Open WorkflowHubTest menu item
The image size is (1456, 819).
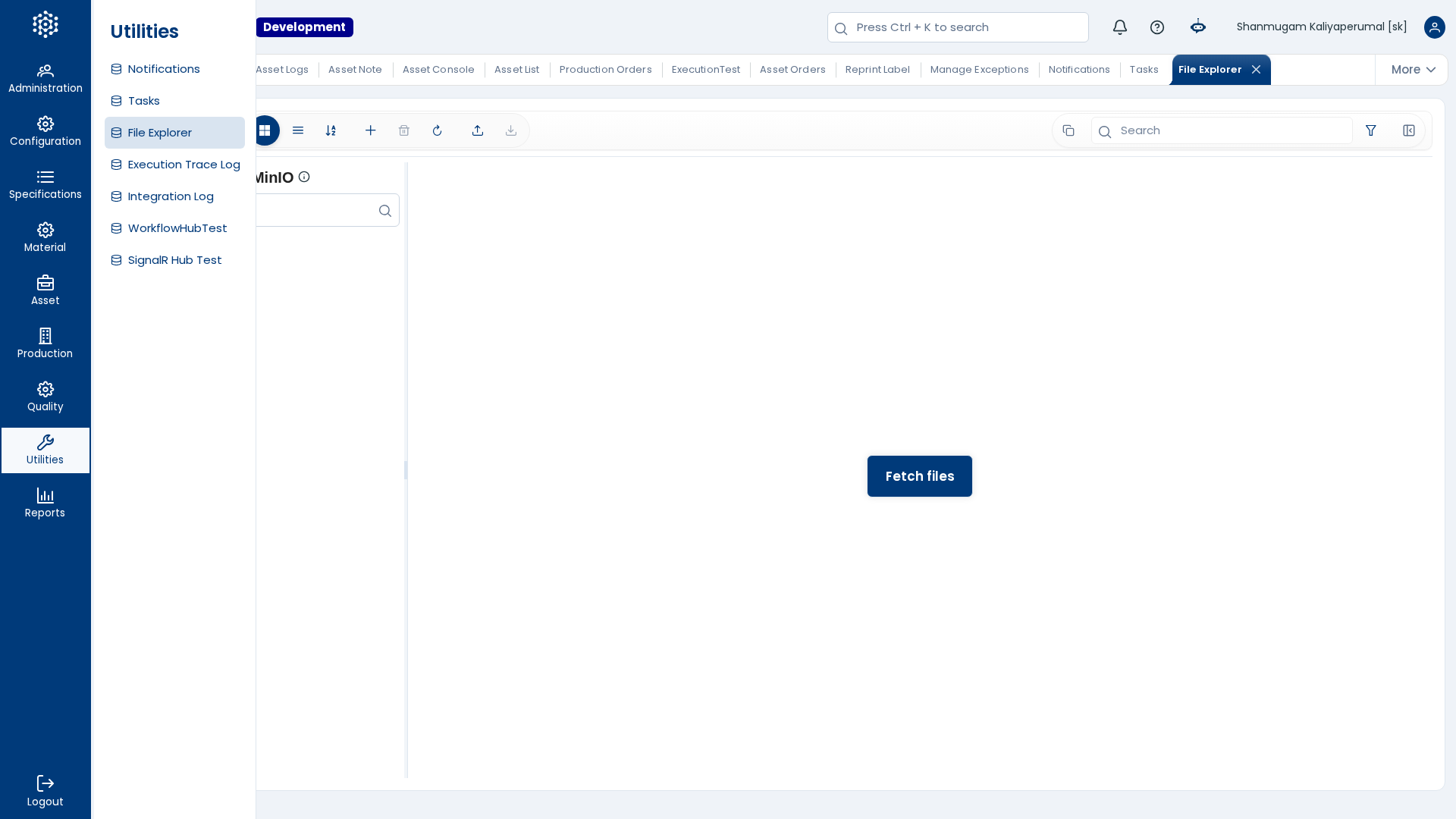174,228
